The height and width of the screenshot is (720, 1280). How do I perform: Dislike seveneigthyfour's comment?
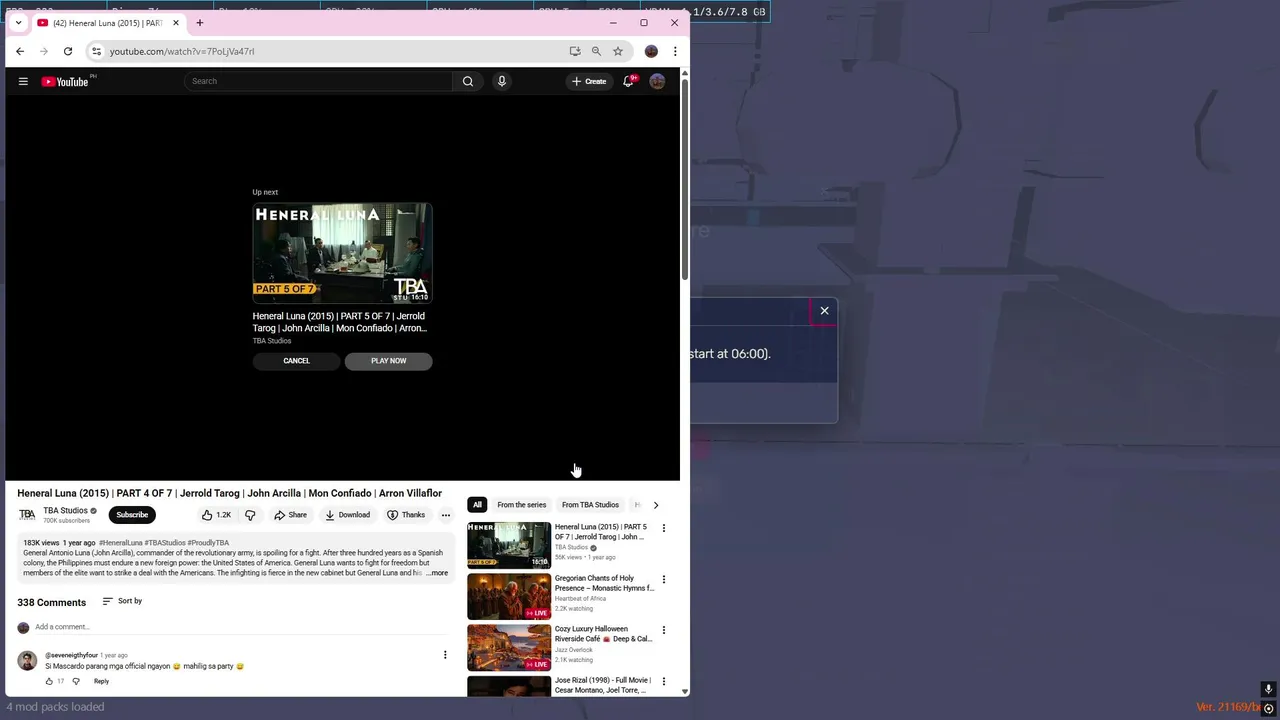point(76,681)
